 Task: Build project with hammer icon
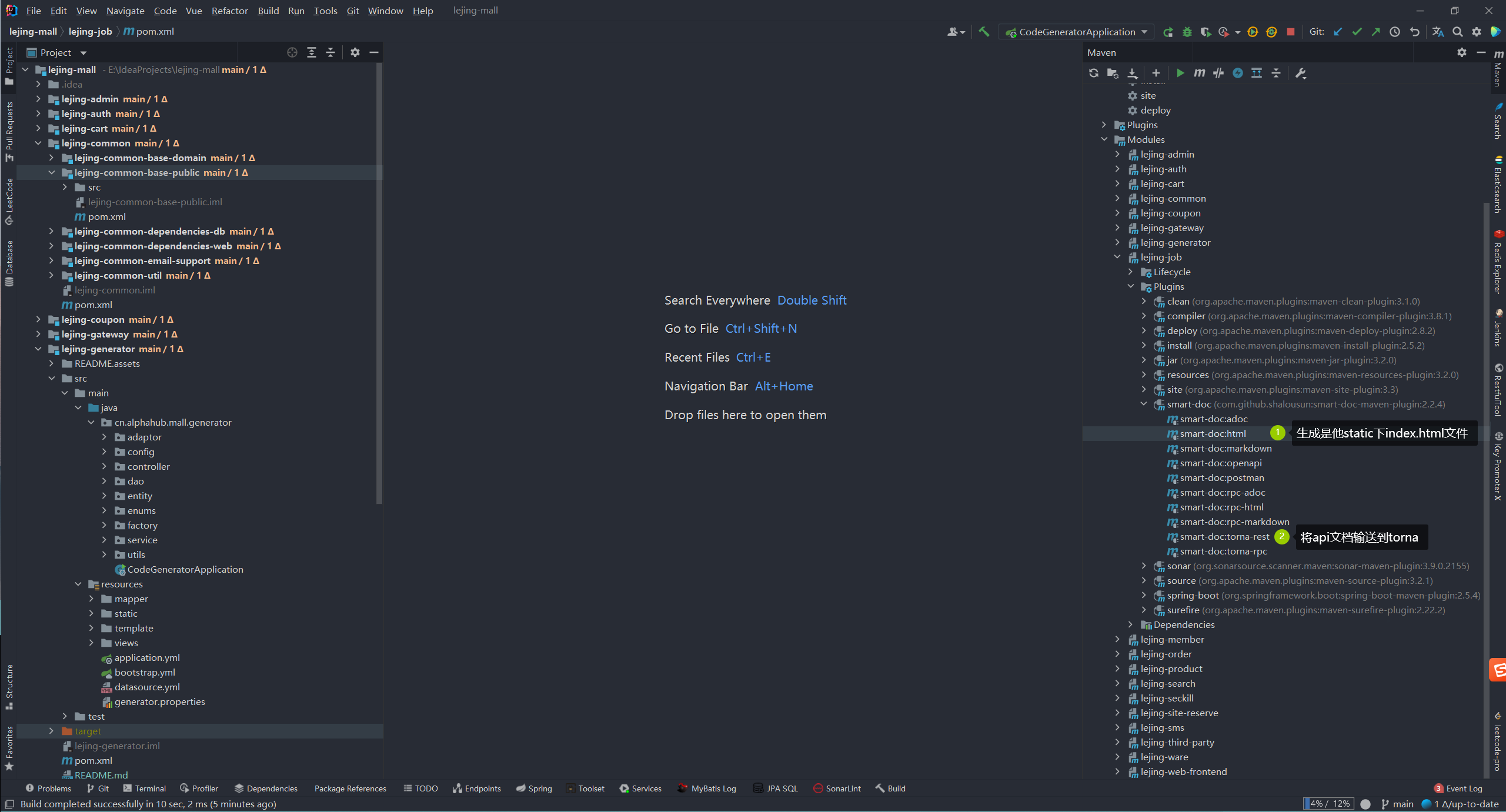click(984, 32)
